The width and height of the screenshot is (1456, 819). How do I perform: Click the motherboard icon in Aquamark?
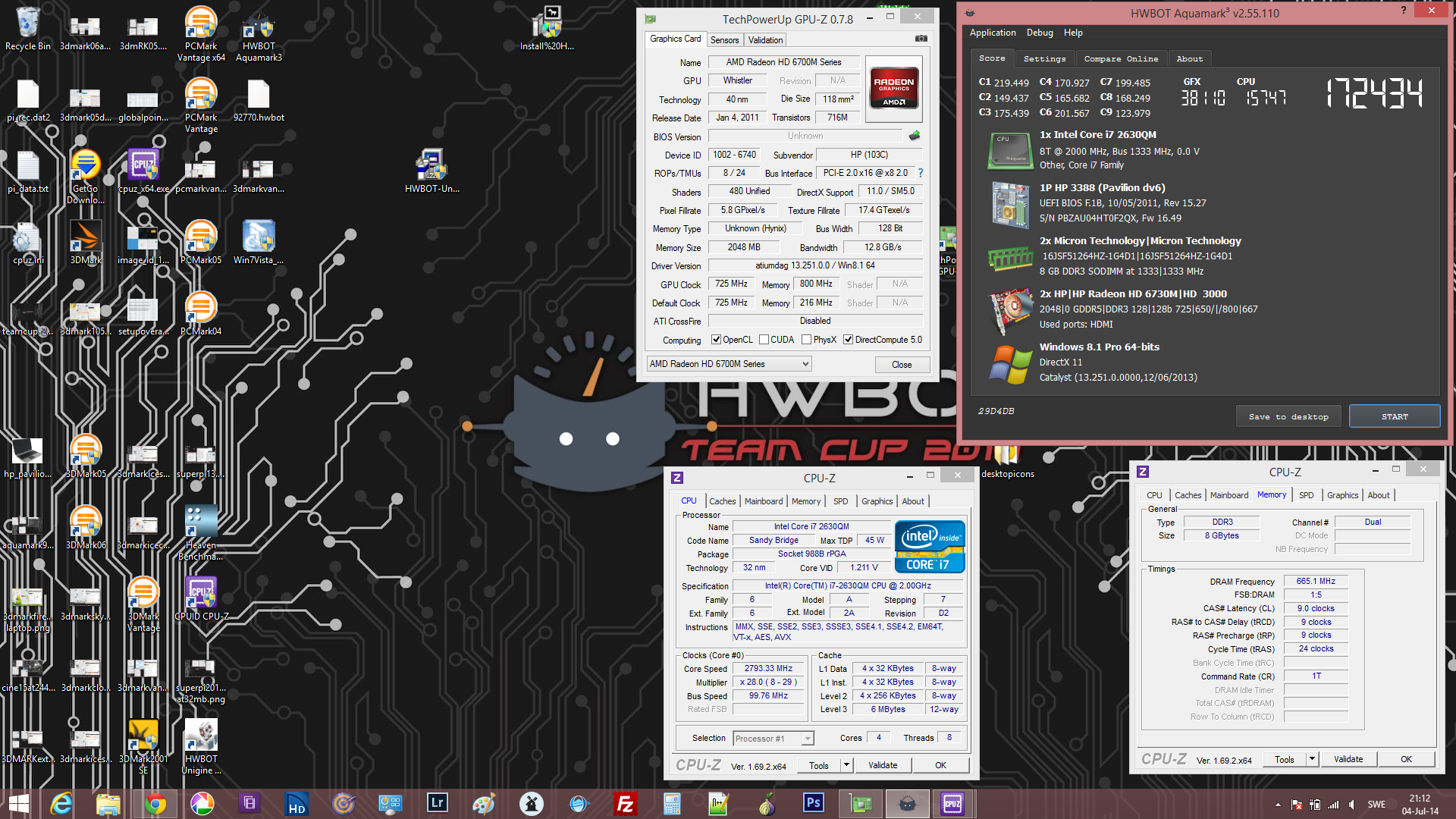point(1010,204)
